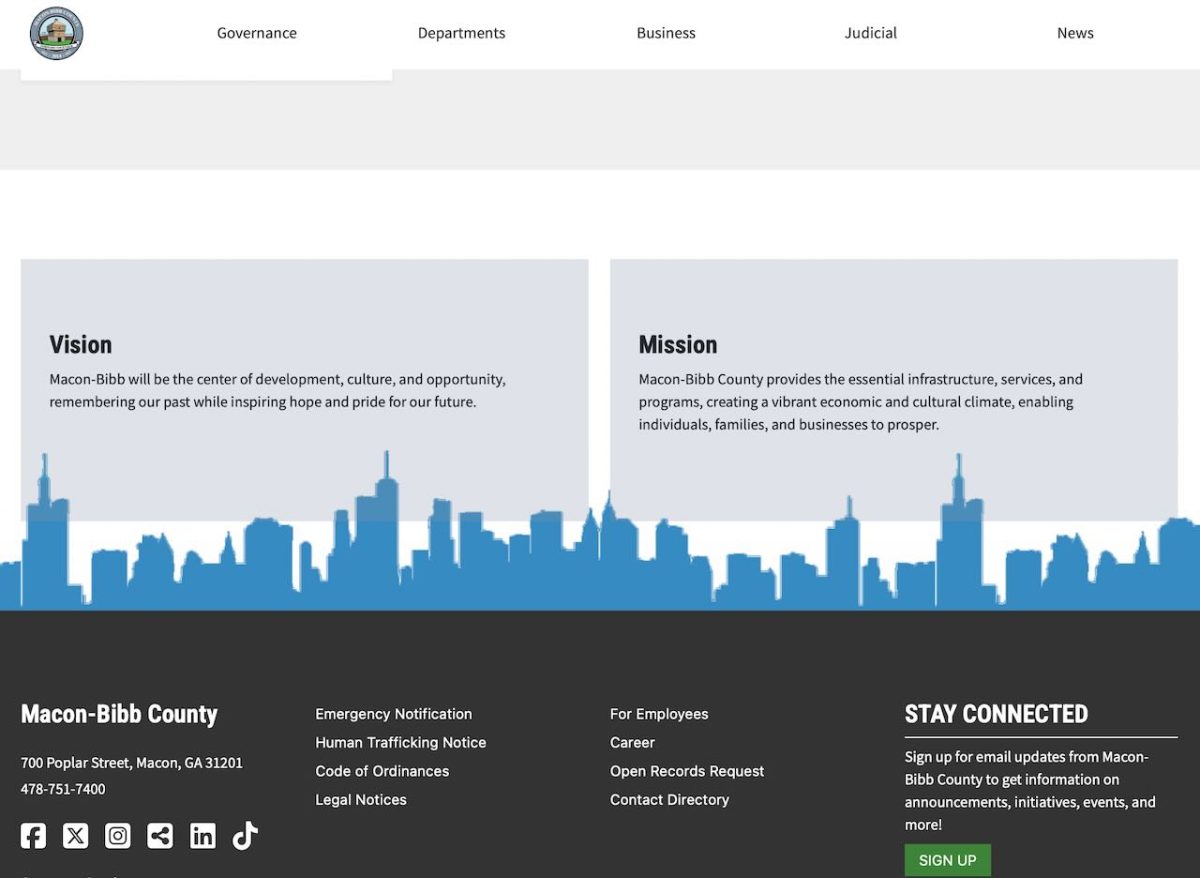The height and width of the screenshot is (878, 1200).
Task: Click the 700 Poplar Street address
Action: pyautogui.click(x=132, y=763)
